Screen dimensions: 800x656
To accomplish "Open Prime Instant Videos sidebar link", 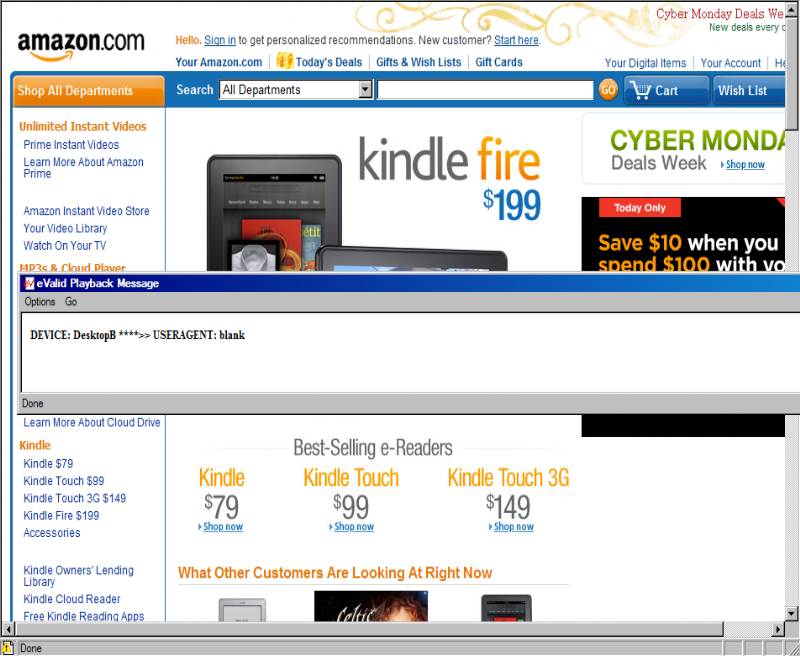I will click(x=71, y=145).
